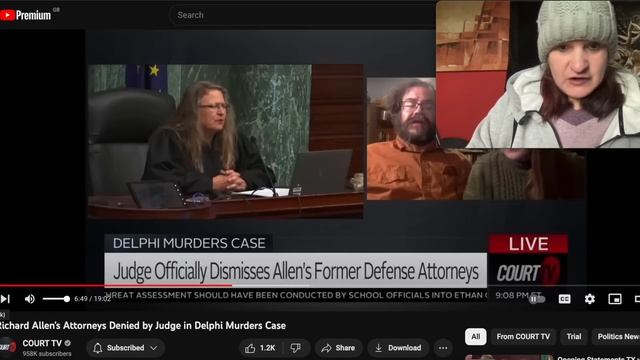Open COURT TV channel name link

pos(42,343)
